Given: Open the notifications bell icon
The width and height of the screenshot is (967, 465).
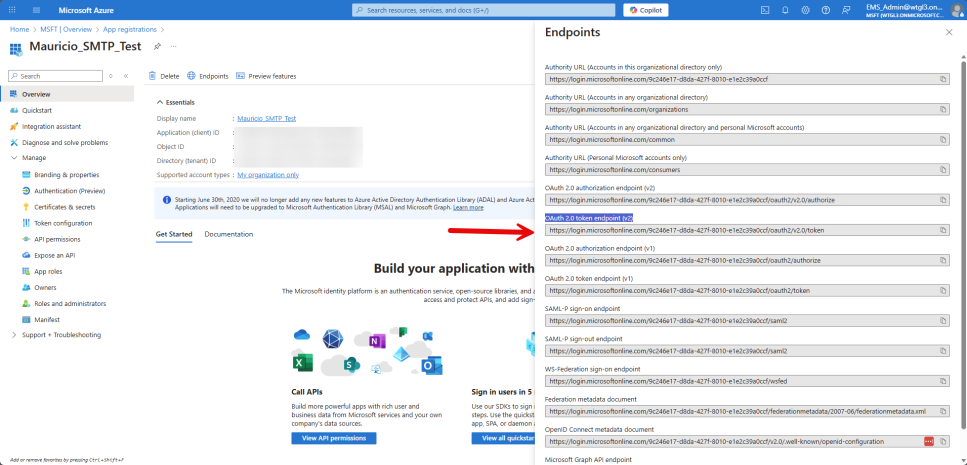Looking at the screenshot, I should point(785,10).
